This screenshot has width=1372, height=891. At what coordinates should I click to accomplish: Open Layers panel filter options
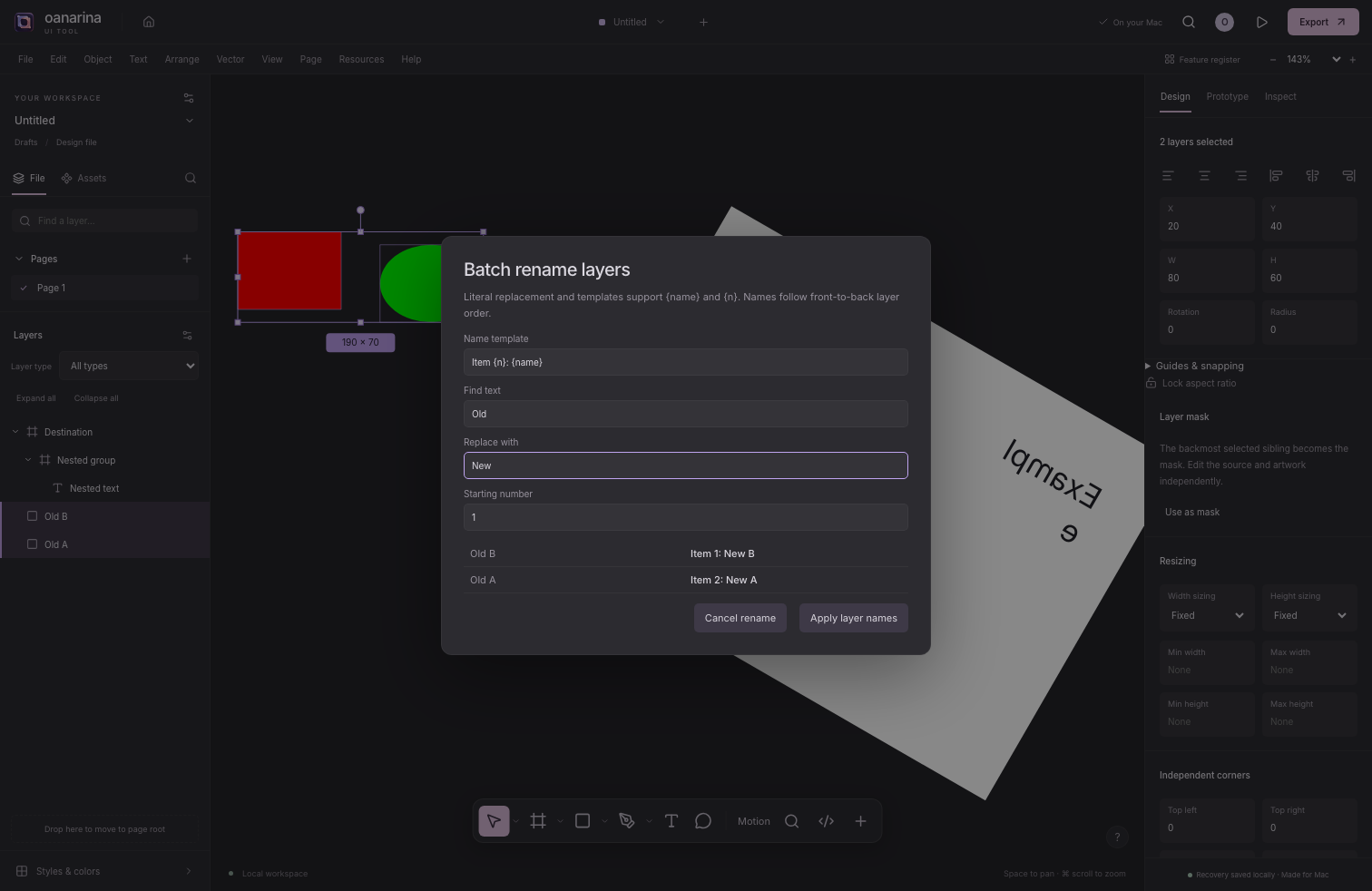click(188, 336)
